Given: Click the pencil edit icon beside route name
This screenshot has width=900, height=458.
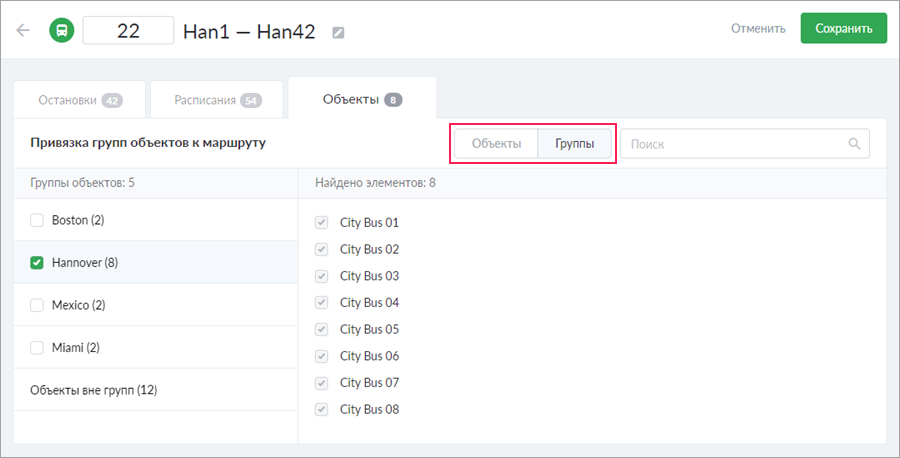Looking at the screenshot, I should (x=338, y=32).
